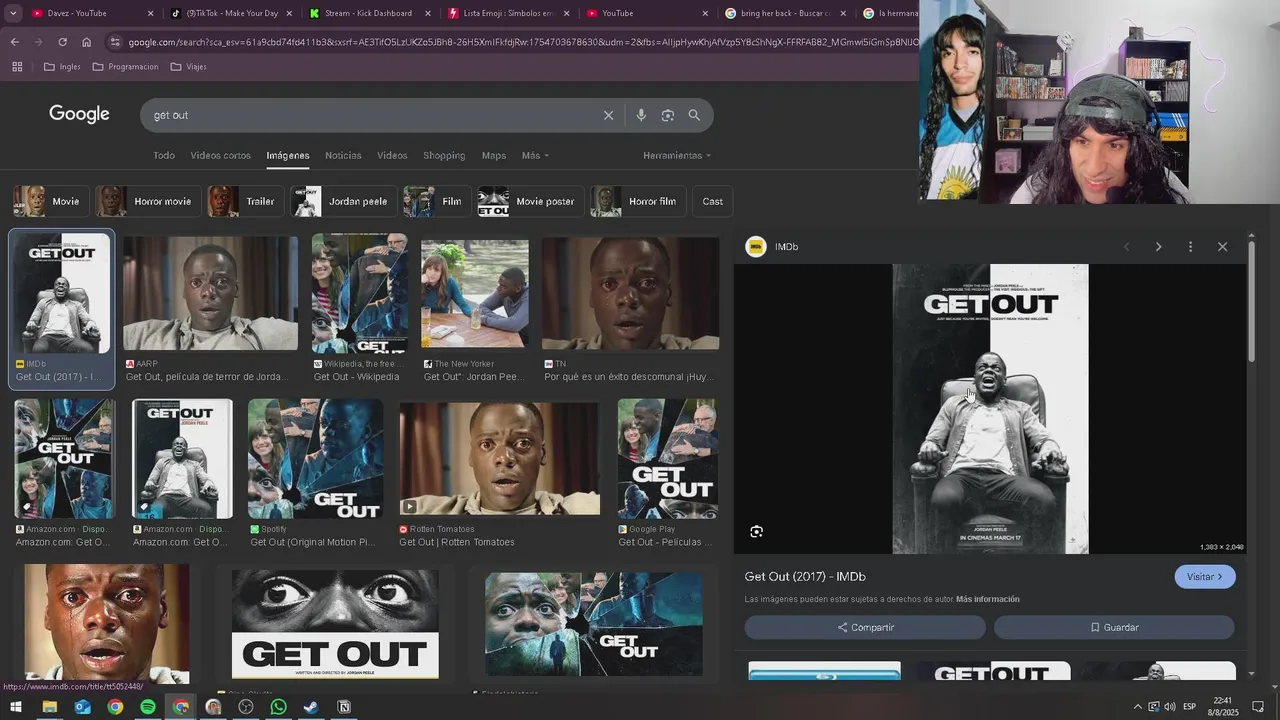The image size is (1280, 720).
Task: Close the image preview panel
Action: click(1222, 247)
